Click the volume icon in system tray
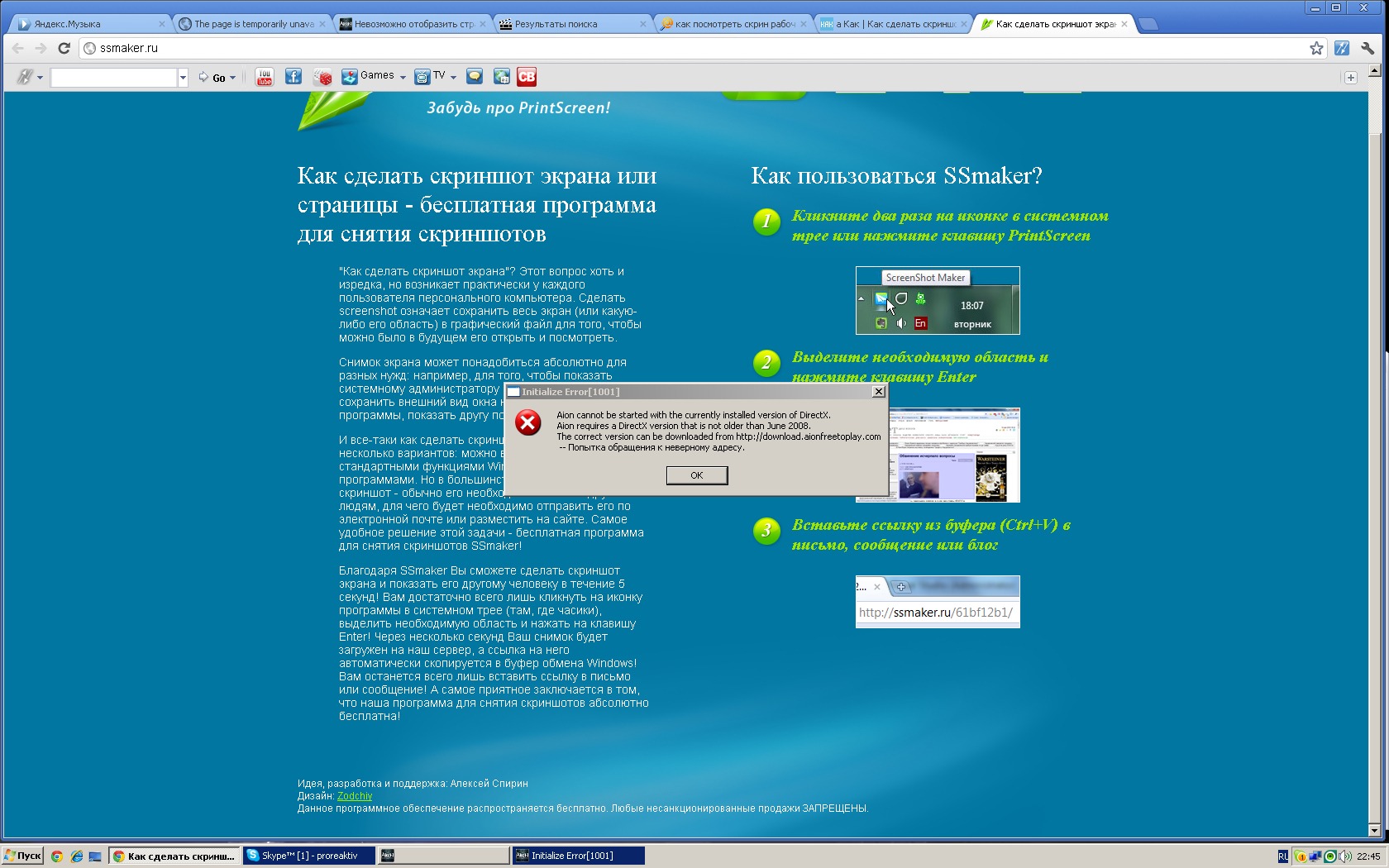1389x868 pixels. click(1346, 856)
